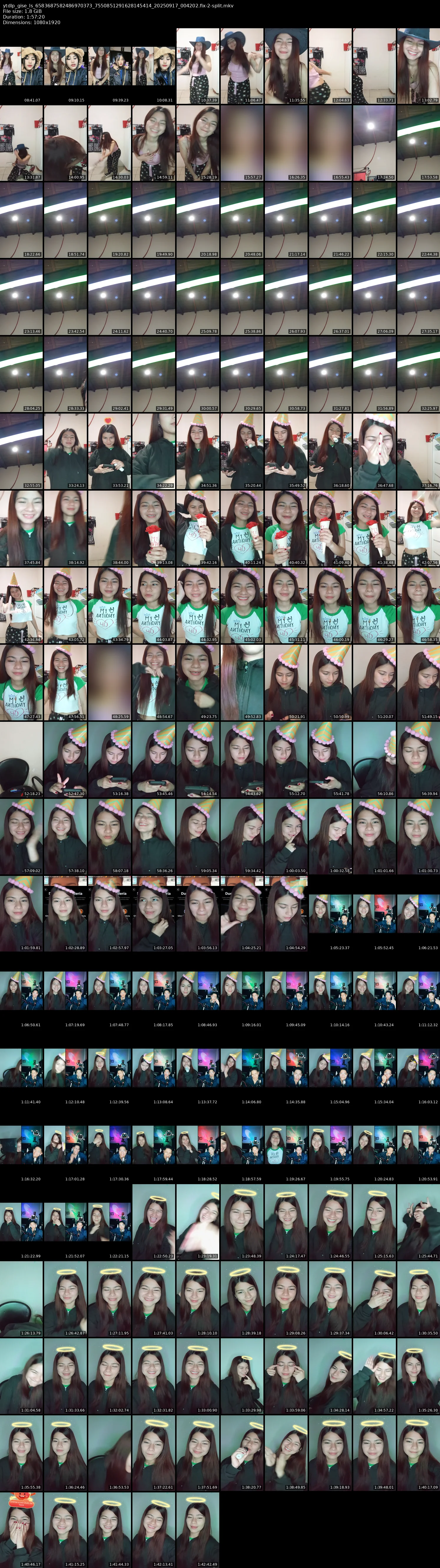The width and height of the screenshot is (440, 1568).
Task: Click the thumbnail at 1:10:43.24
Action: coord(374,991)
